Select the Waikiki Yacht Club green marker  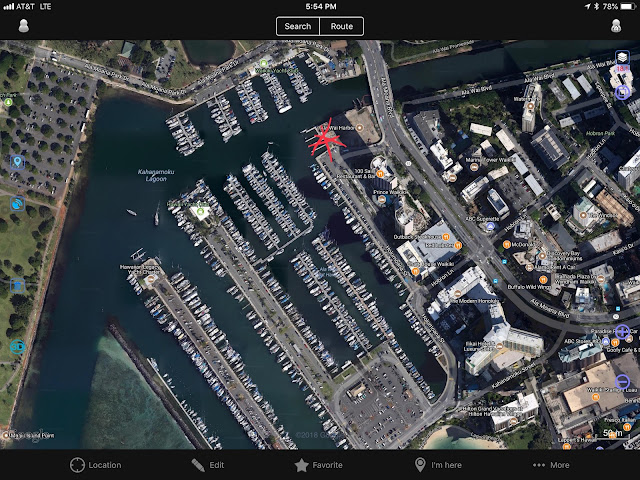264,63
